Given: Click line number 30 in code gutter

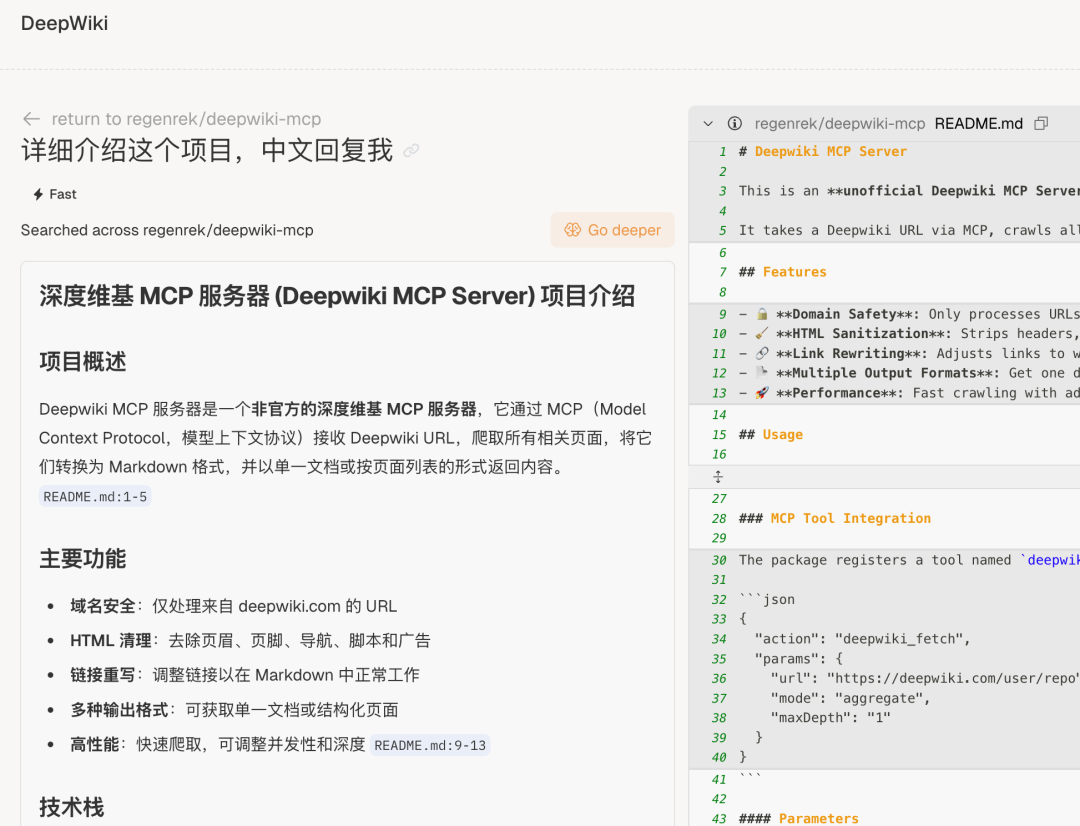Looking at the screenshot, I should tap(719, 561).
